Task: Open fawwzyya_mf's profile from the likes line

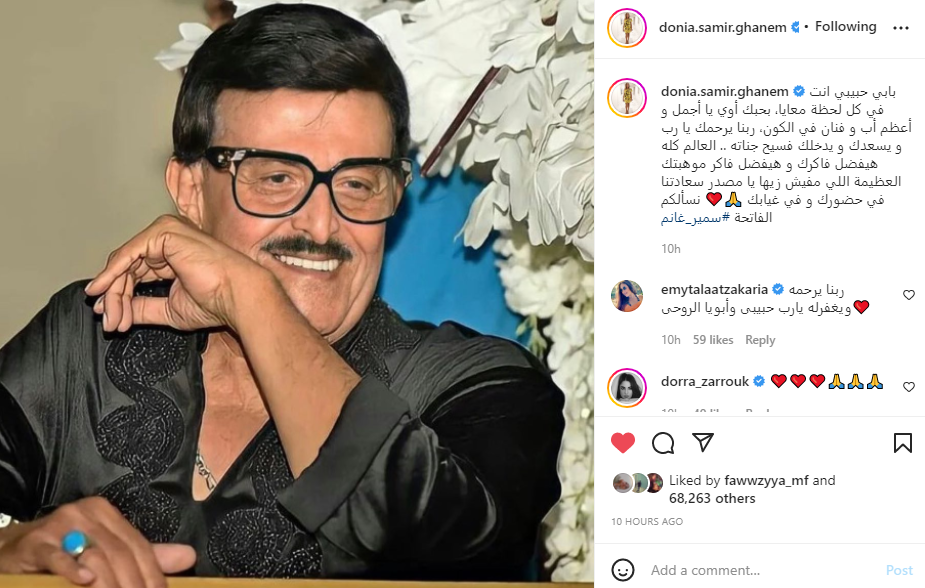Action: coord(766,481)
